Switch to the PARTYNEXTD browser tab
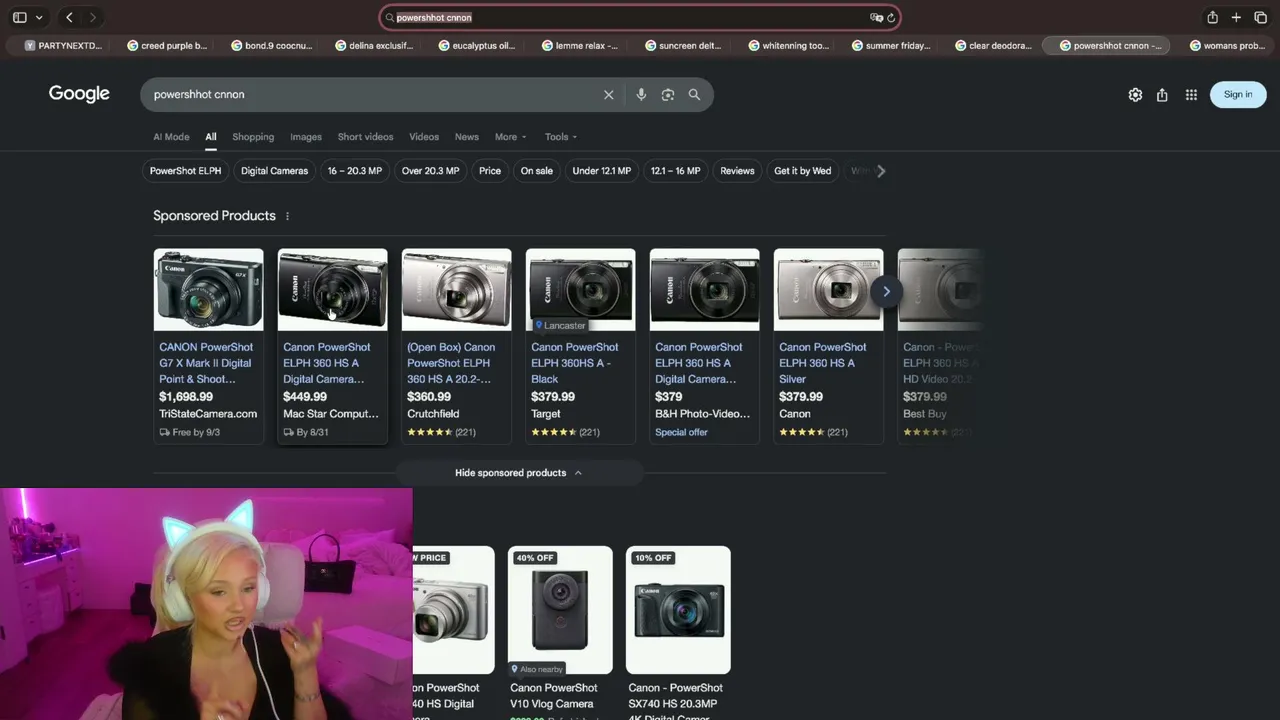This screenshot has height=720, width=1280. coord(64,45)
